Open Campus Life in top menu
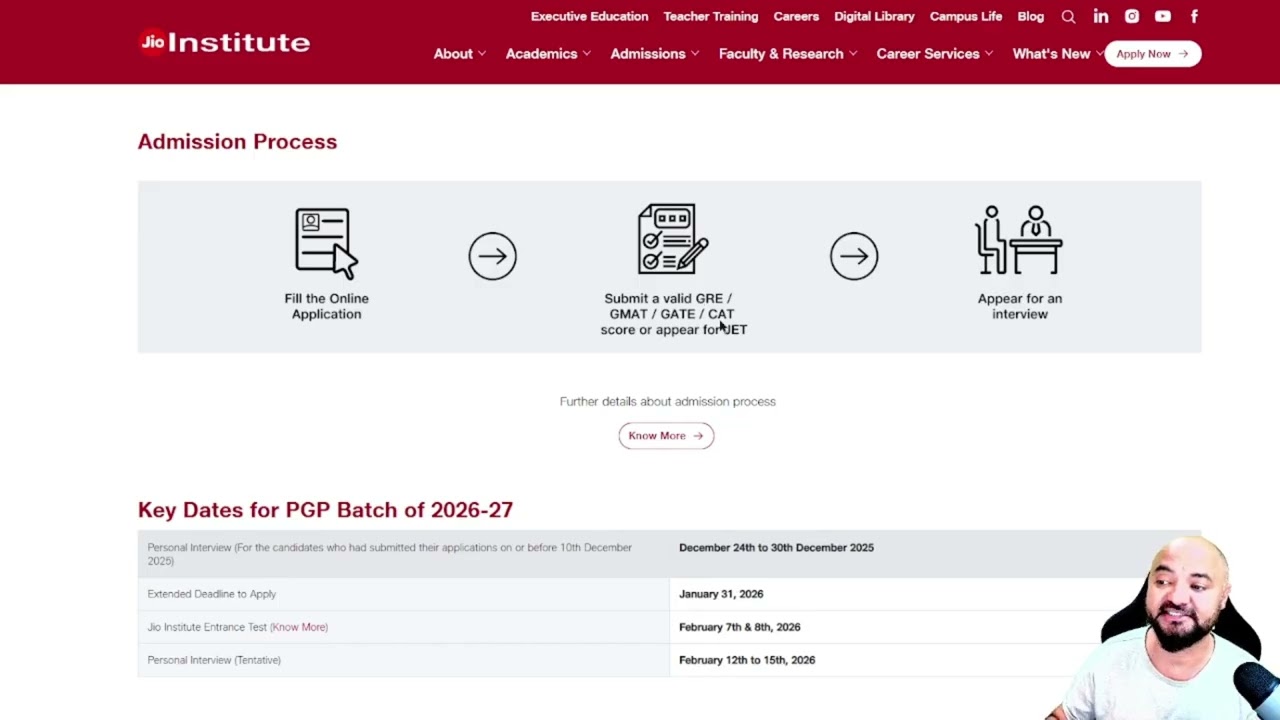This screenshot has width=1280, height=720. point(966,16)
